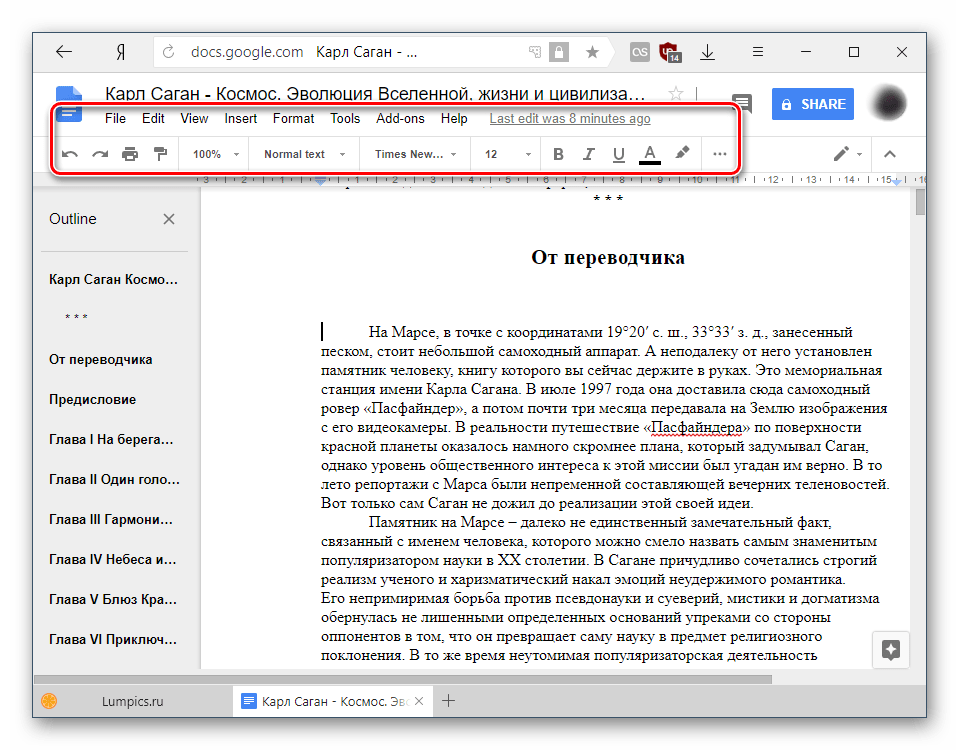
Task: Click the translate icon in address bar
Action: point(535,53)
